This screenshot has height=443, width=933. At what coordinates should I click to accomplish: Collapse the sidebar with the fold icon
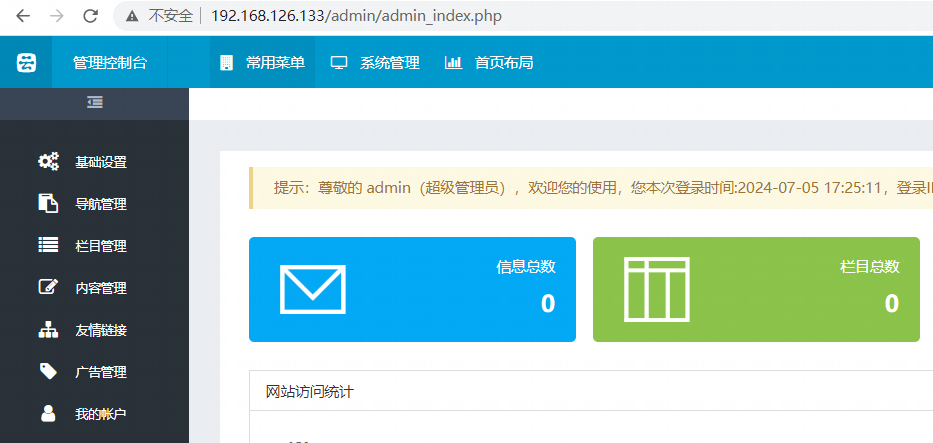pos(95,103)
